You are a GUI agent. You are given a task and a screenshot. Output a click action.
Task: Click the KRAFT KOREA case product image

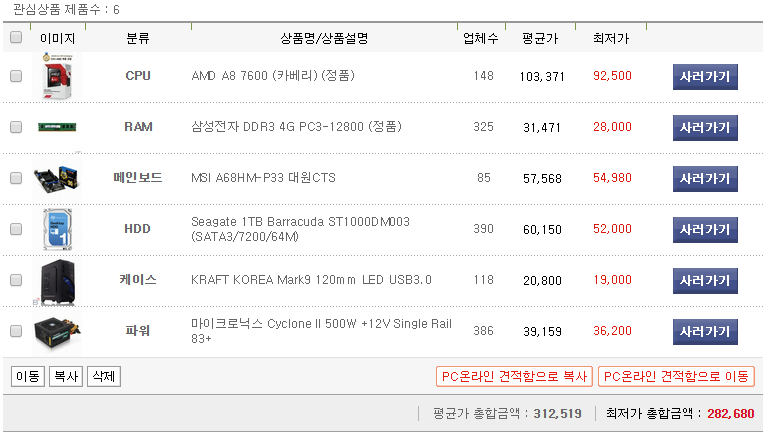(58, 280)
